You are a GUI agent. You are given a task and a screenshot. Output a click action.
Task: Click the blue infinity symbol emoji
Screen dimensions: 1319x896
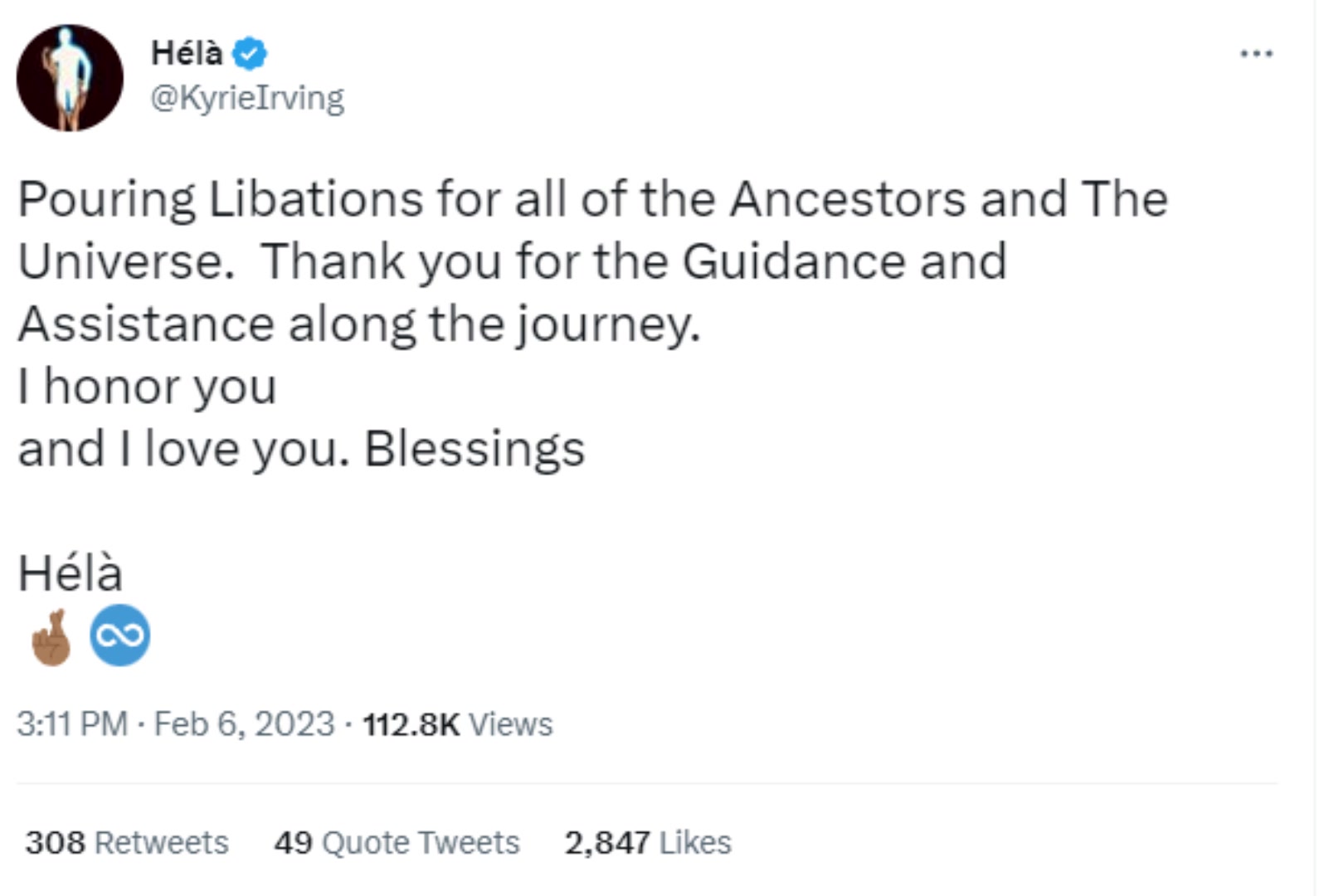pyautogui.click(x=120, y=635)
